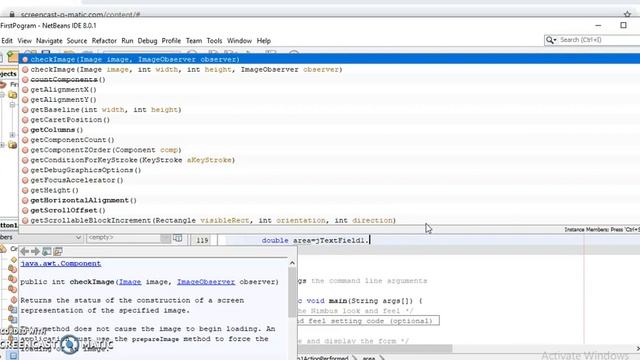Select getComponentCount() completion item
This screenshot has height=360, width=640.
pyautogui.click(x=329, y=140)
